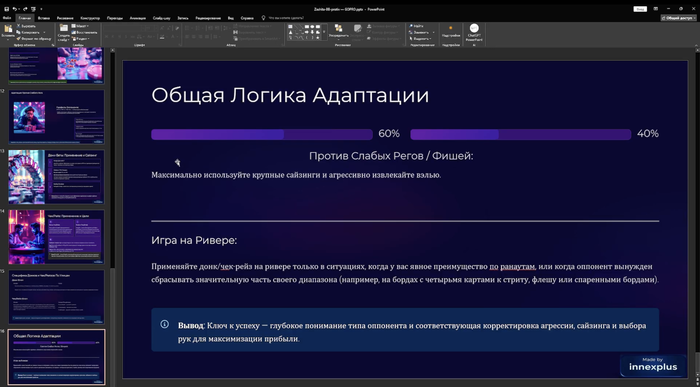Image resolution: width=700 pixels, height=387 pixels.
Task: Create a new slide with Создать слайд
Action: 64,32
